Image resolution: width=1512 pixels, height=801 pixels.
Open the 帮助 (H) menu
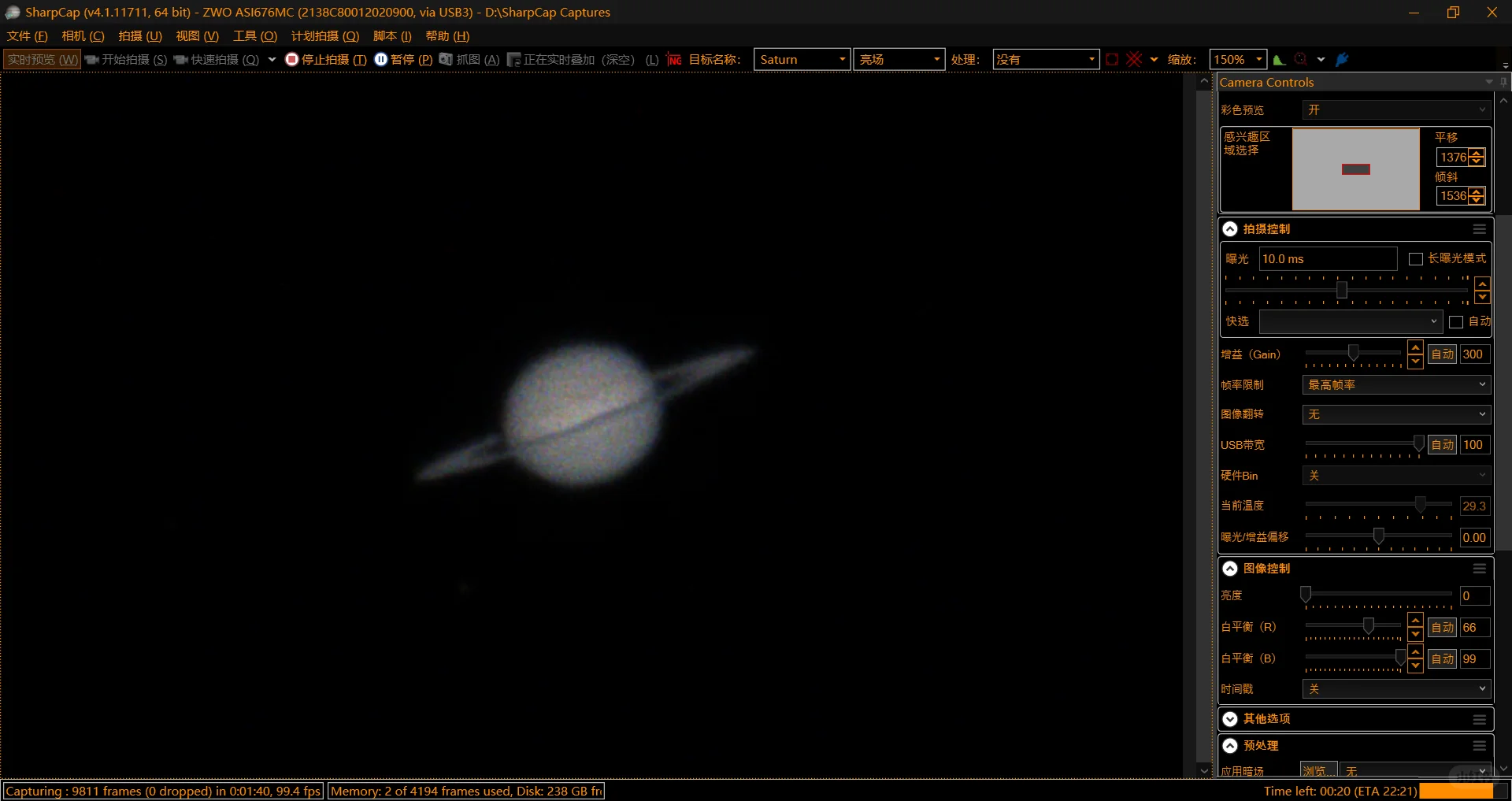pyautogui.click(x=447, y=36)
